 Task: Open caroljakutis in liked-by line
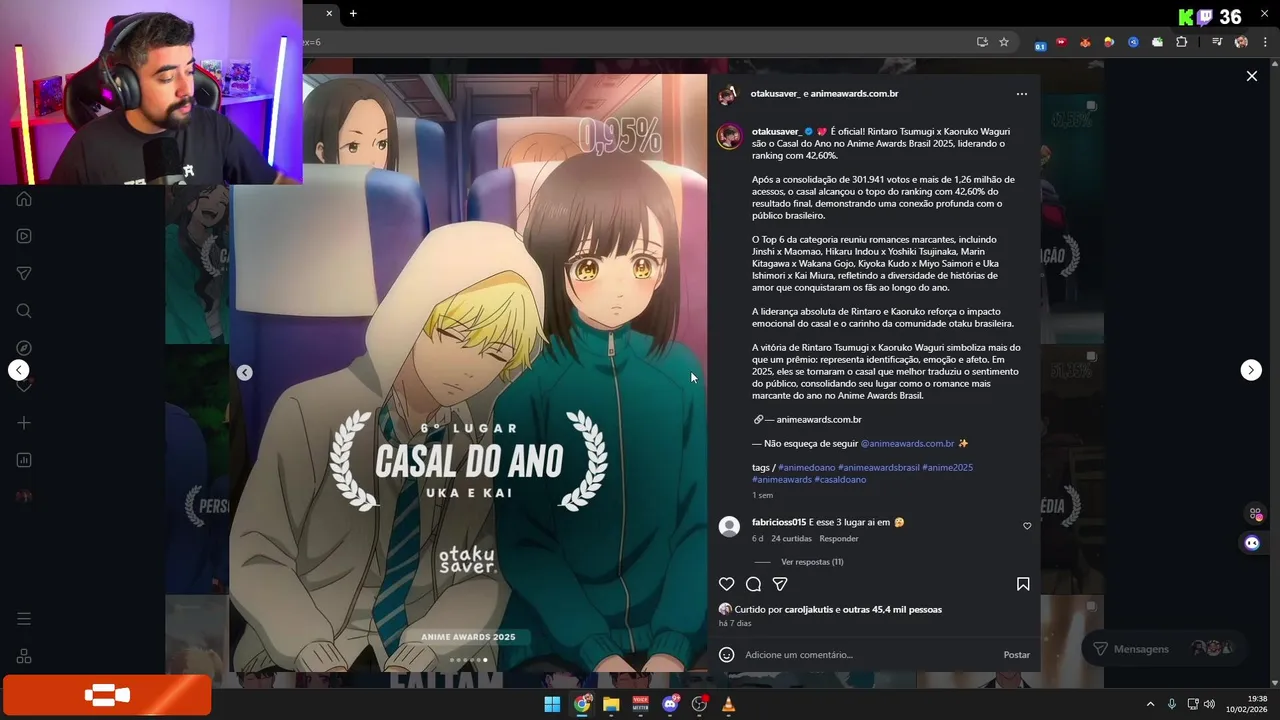click(809, 610)
